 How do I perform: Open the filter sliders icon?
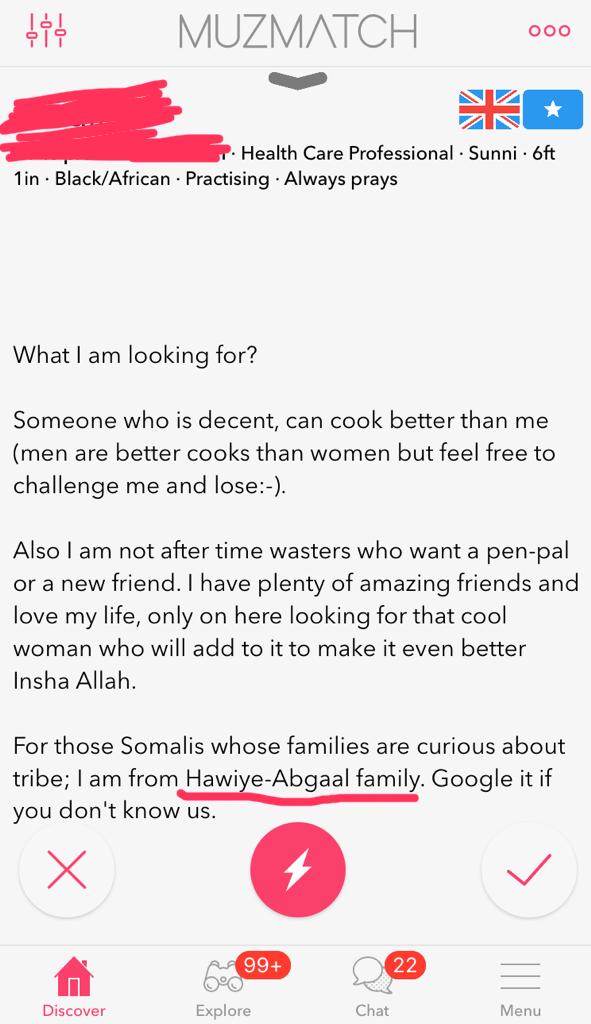pyautogui.click(x=46, y=31)
